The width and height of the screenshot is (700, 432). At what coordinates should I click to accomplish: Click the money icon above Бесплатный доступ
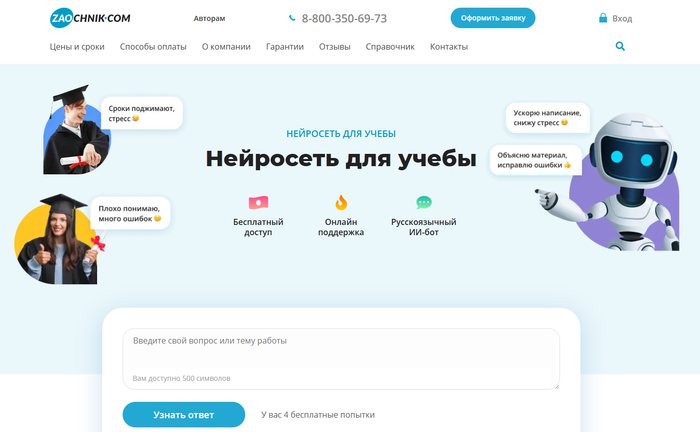click(x=258, y=203)
